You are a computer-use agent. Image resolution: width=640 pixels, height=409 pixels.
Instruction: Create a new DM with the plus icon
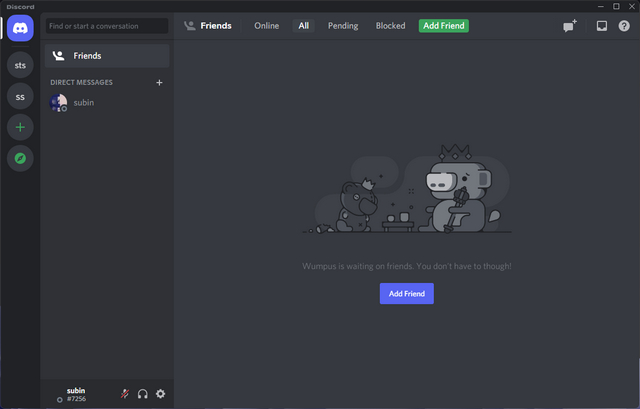tap(159, 82)
